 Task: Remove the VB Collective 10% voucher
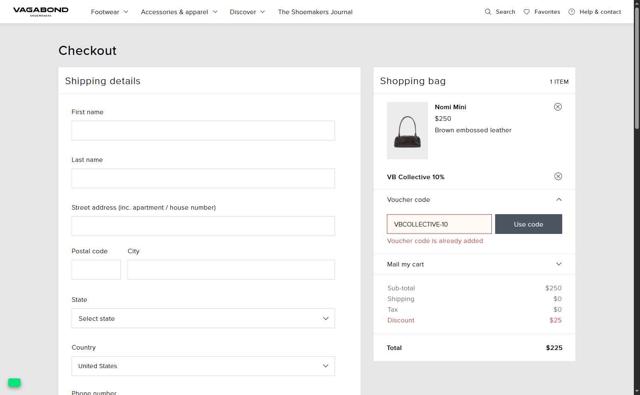pos(558,176)
